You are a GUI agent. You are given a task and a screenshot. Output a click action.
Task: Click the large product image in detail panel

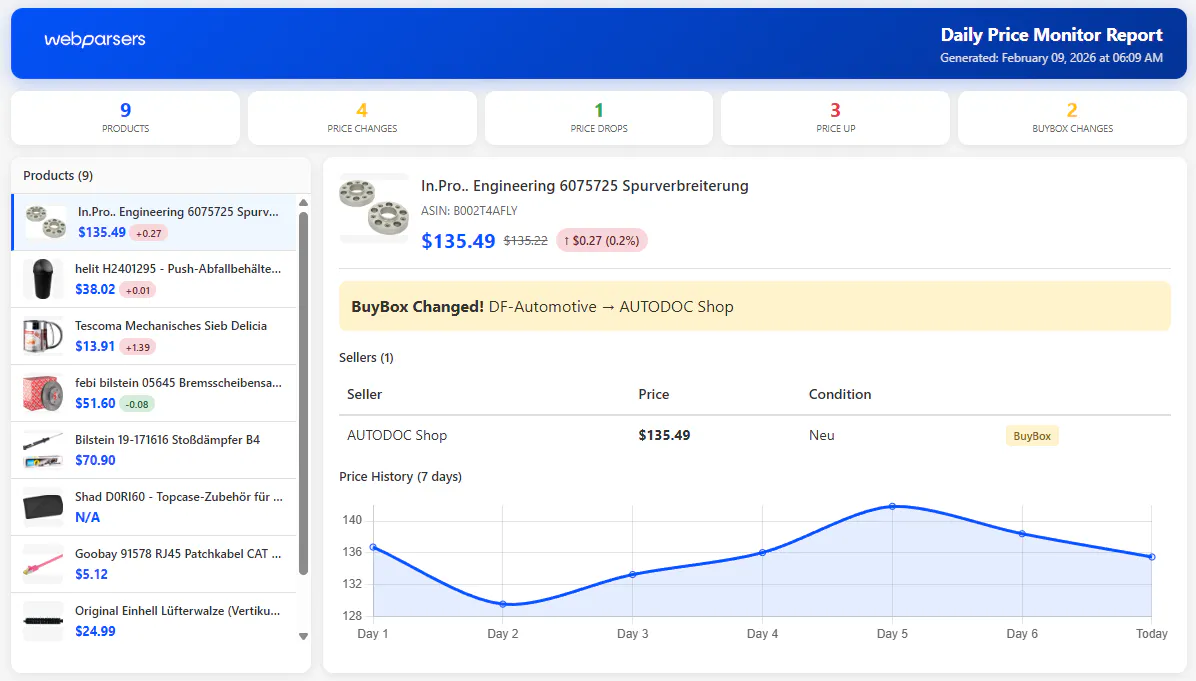tap(374, 208)
